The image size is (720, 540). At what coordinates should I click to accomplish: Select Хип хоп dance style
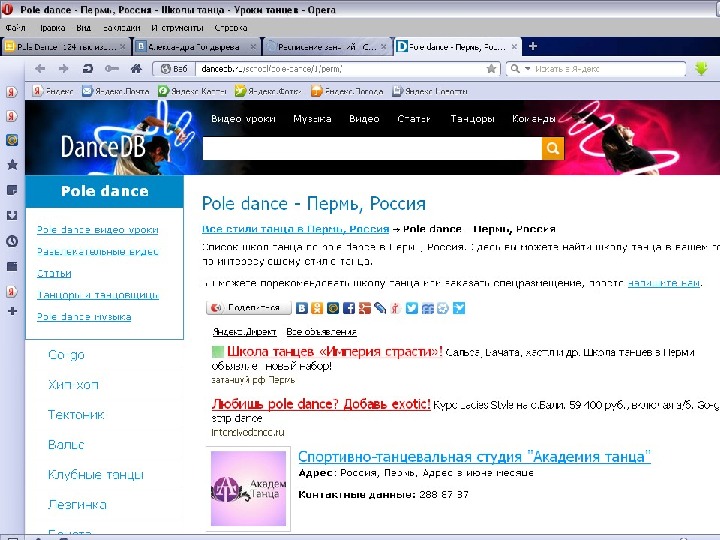coord(73,385)
